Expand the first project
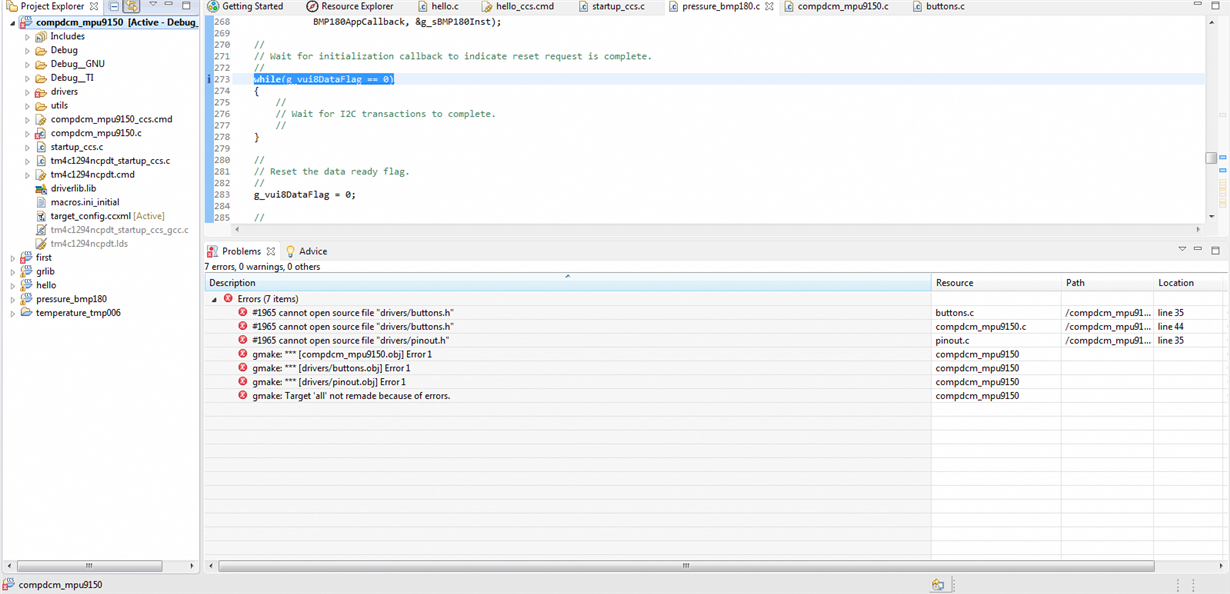Image resolution: width=1230 pixels, height=594 pixels. 13,257
